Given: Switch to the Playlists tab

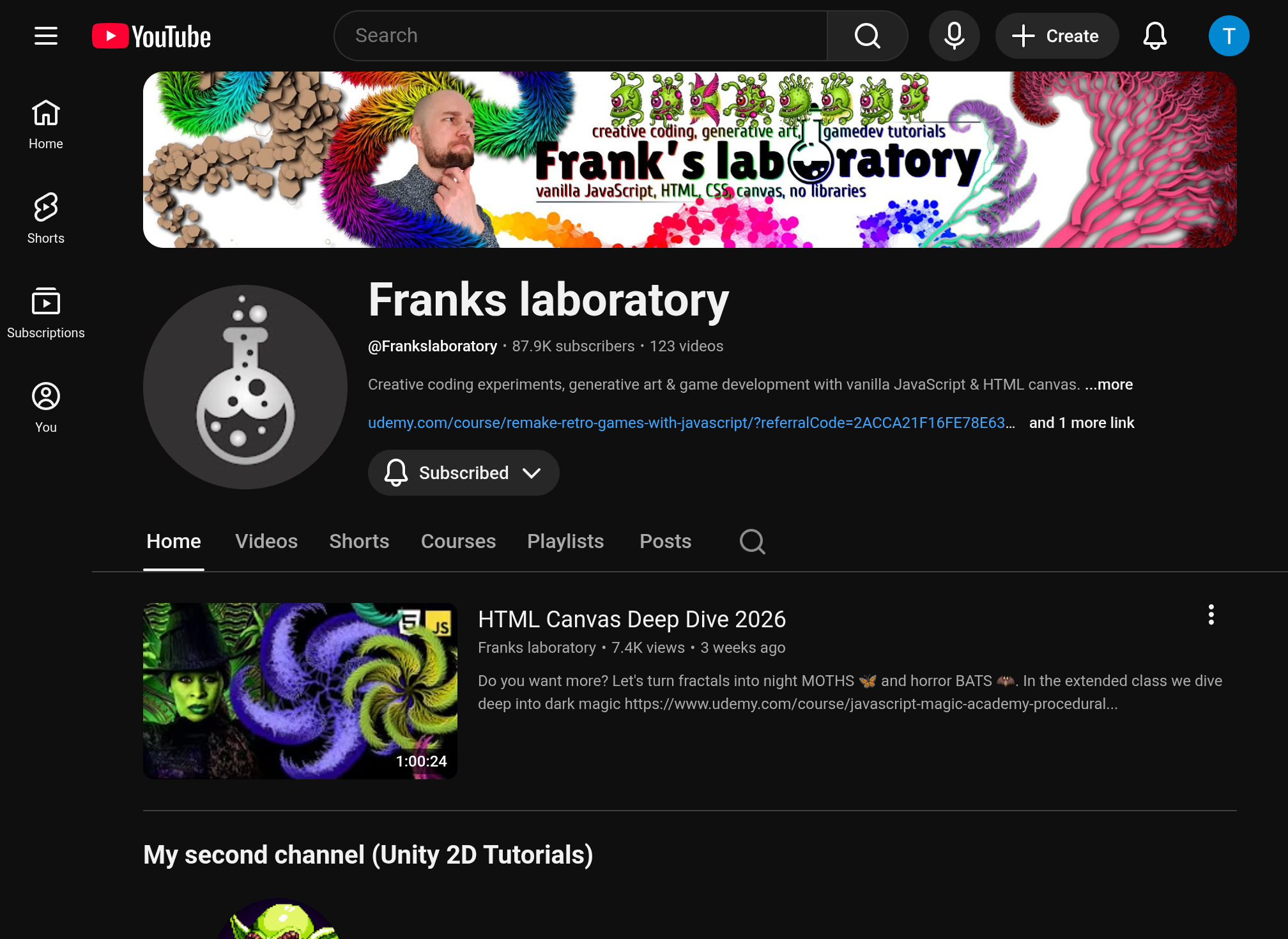Looking at the screenshot, I should click(565, 542).
